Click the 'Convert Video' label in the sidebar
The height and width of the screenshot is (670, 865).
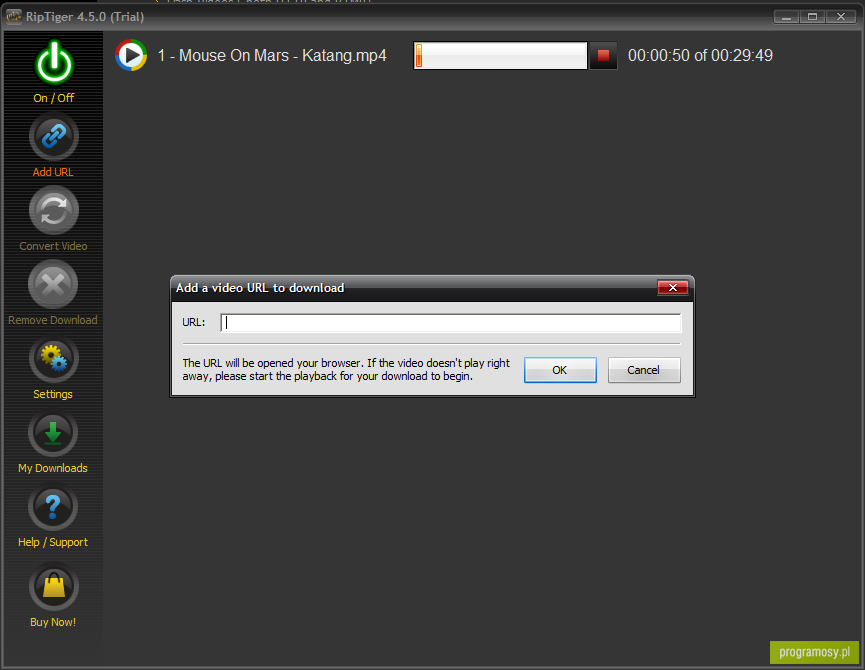54,246
